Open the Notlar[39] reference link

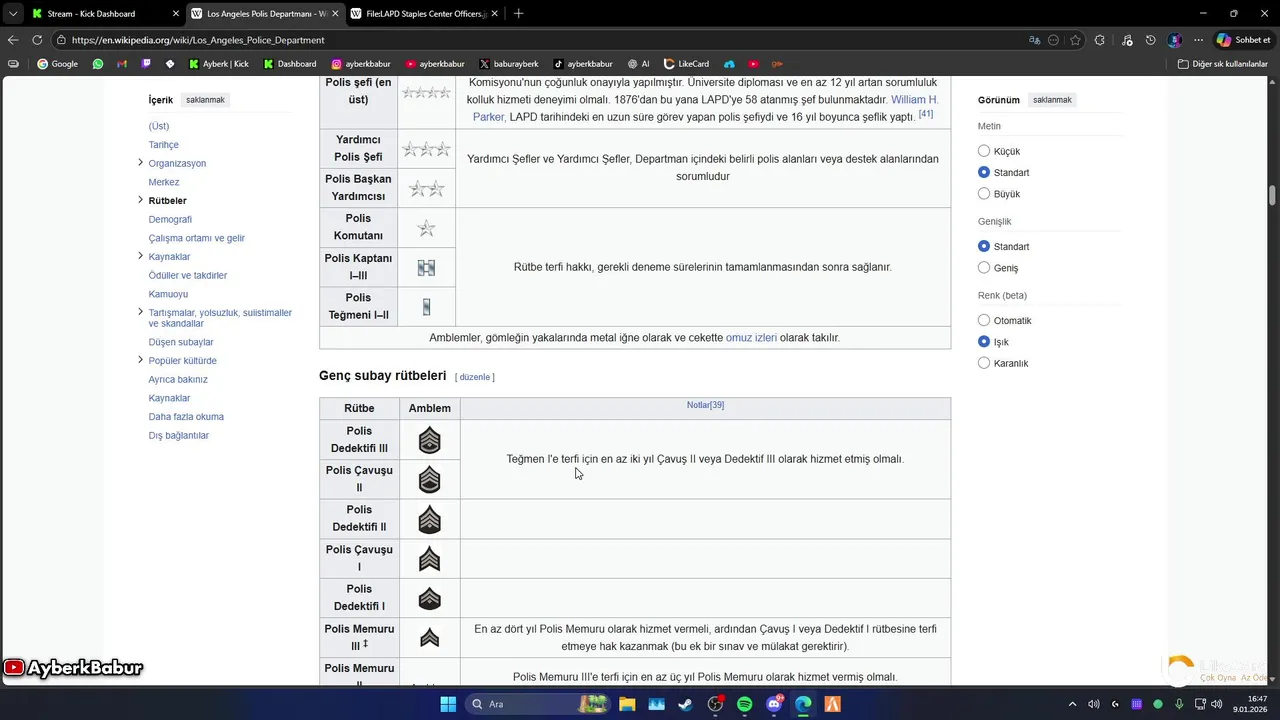[705, 405]
